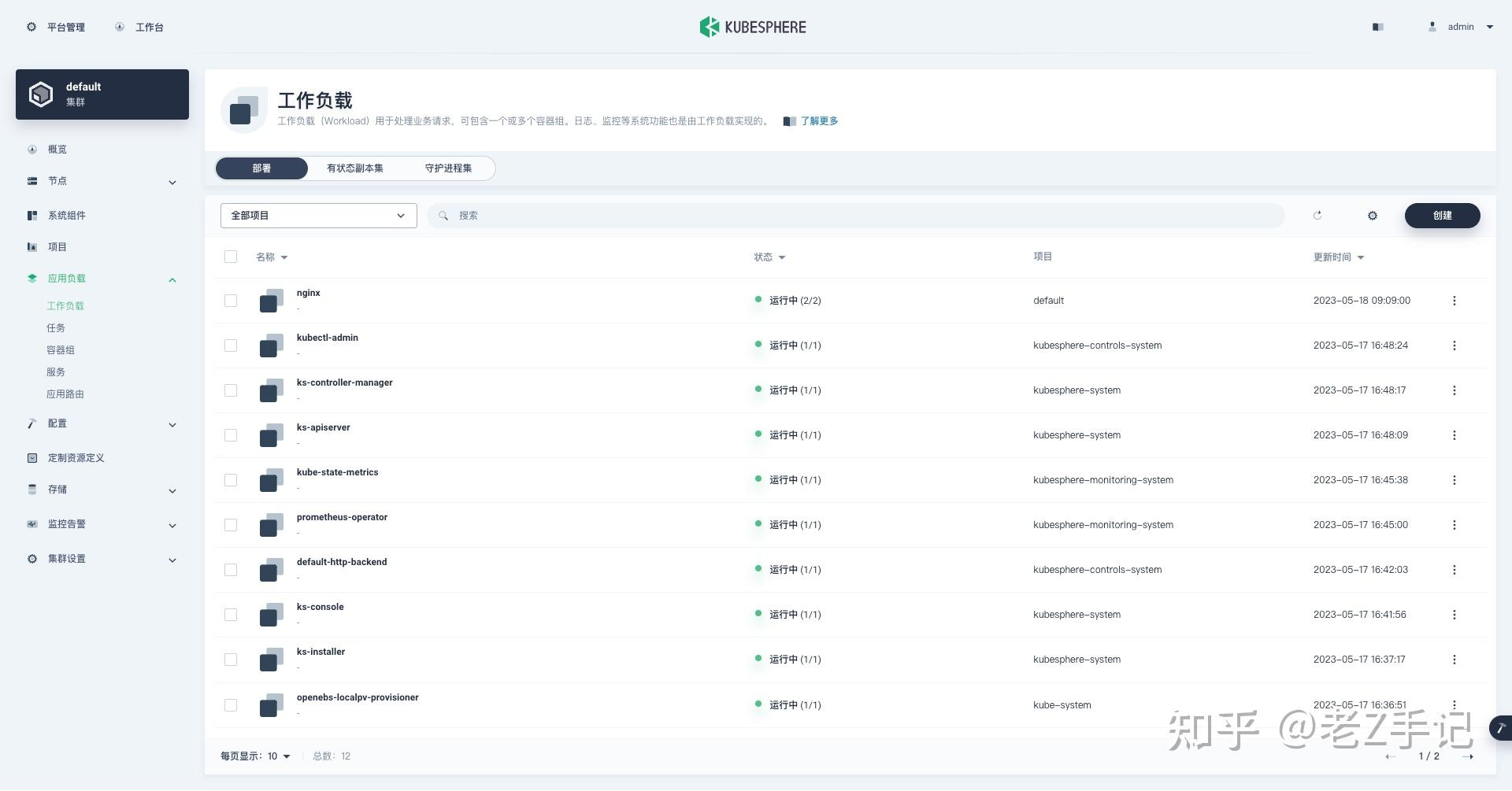Check the default-http-backend row checkbox
The image size is (1512, 791).
(231, 570)
